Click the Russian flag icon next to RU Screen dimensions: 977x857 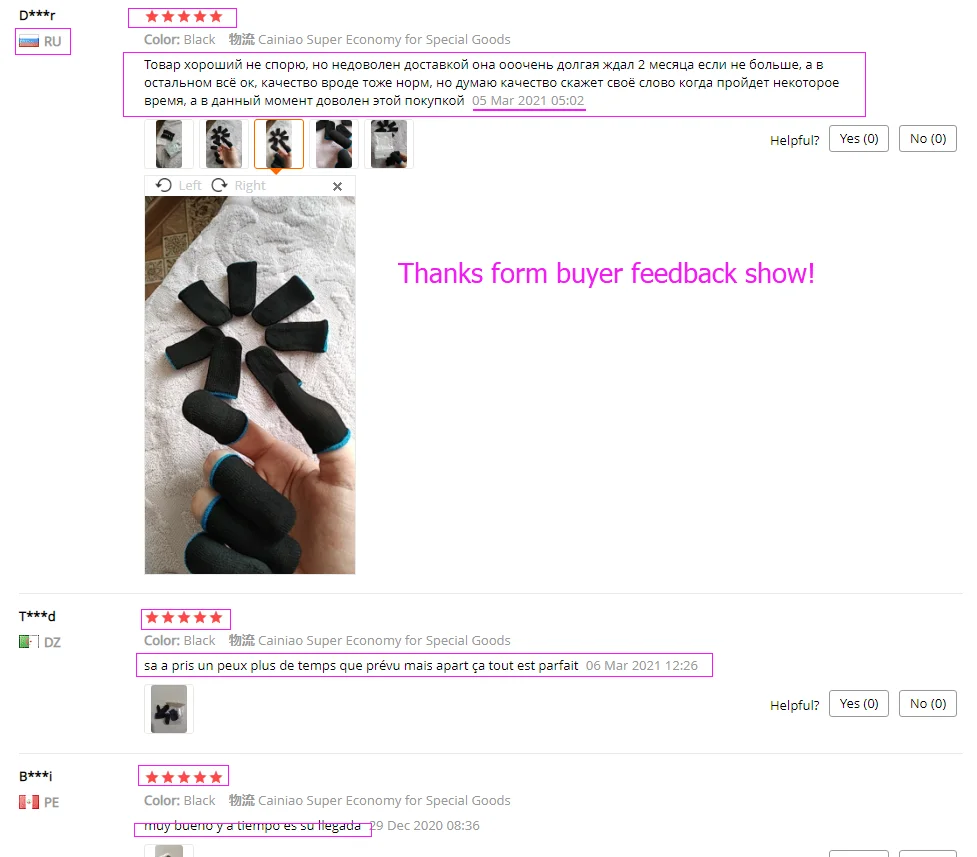click(x=29, y=42)
